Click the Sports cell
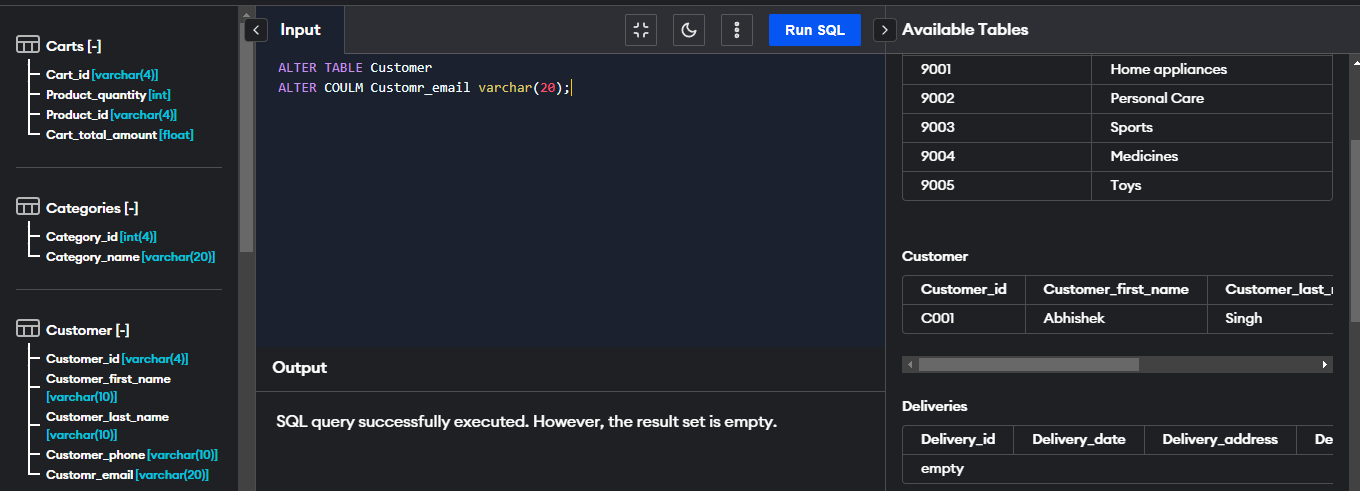Image resolution: width=1360 pixels, height=491 pixels. (1212, 127)
